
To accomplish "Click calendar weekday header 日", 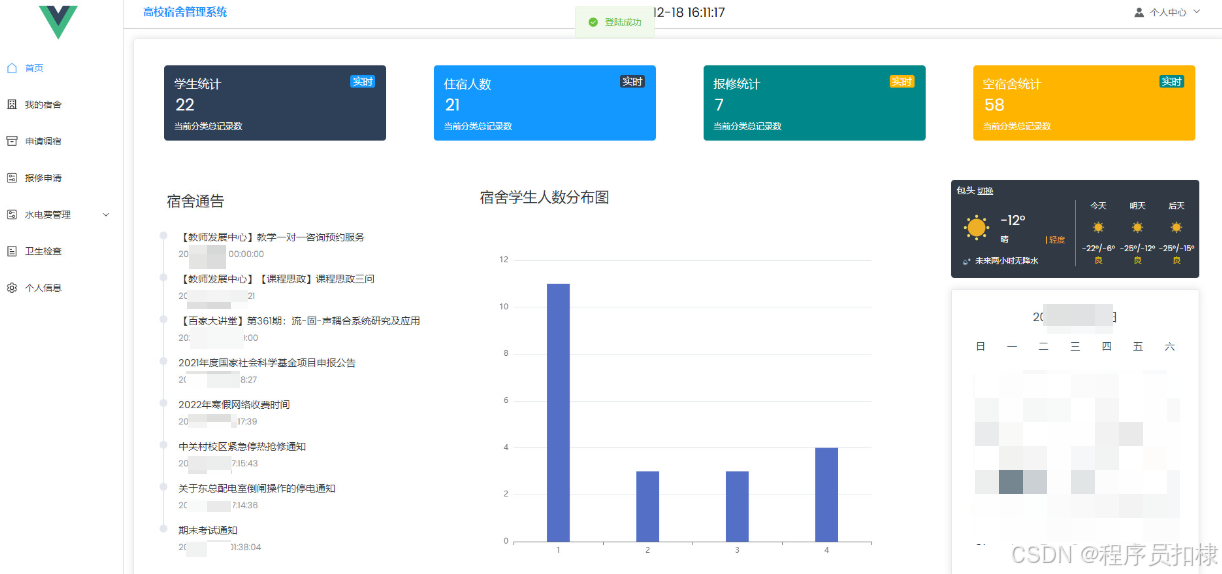I will tap(980, 346).
